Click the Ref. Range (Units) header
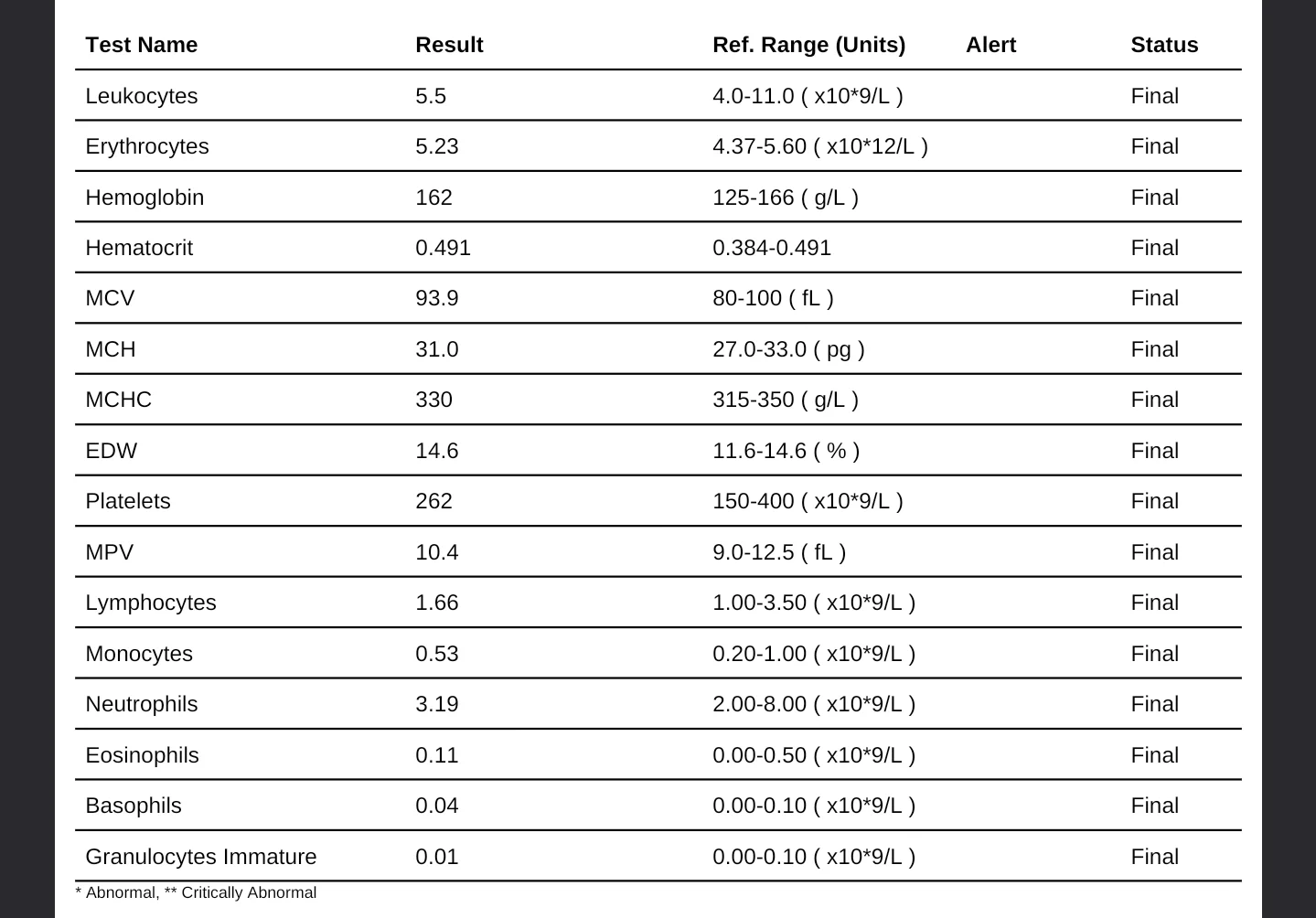The image size is (1316, 918). (808, 45)
